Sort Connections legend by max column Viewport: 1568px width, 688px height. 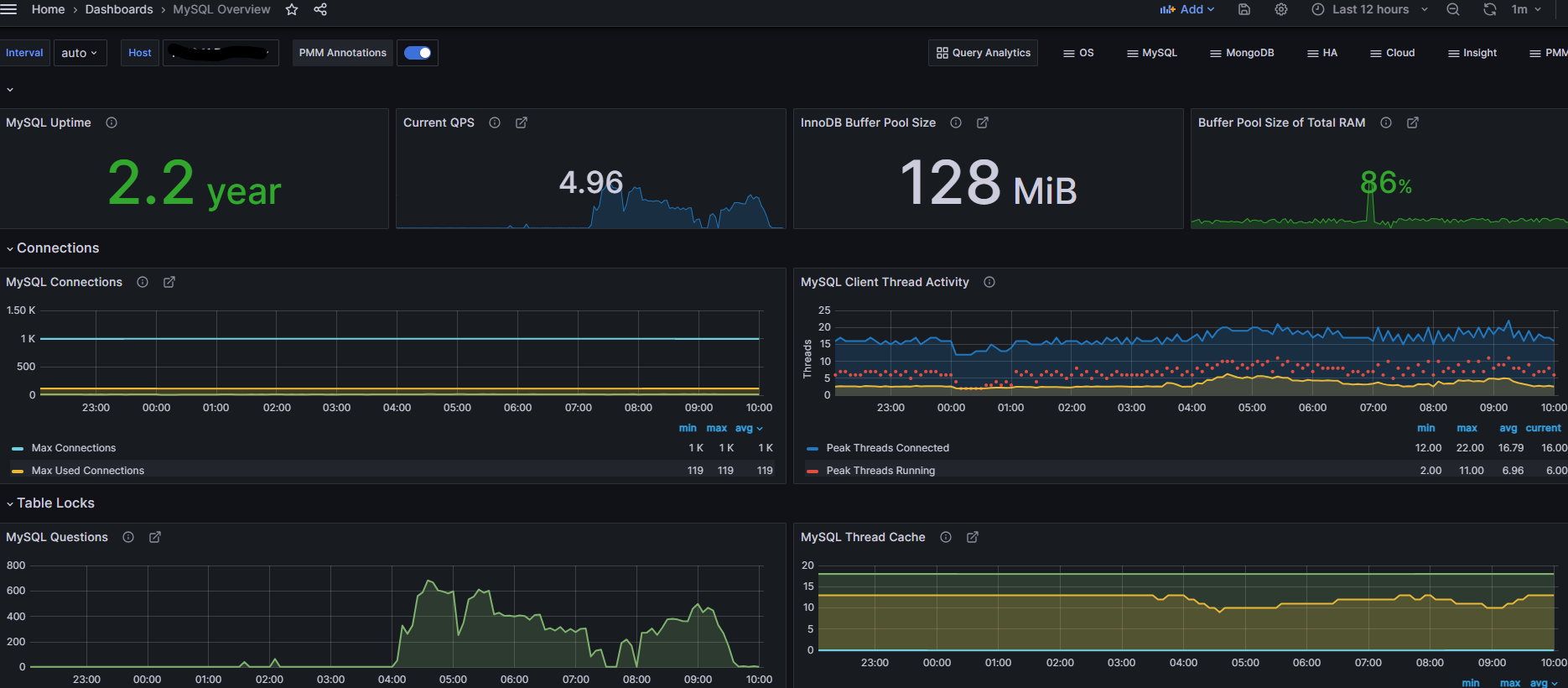pos(717,428)
